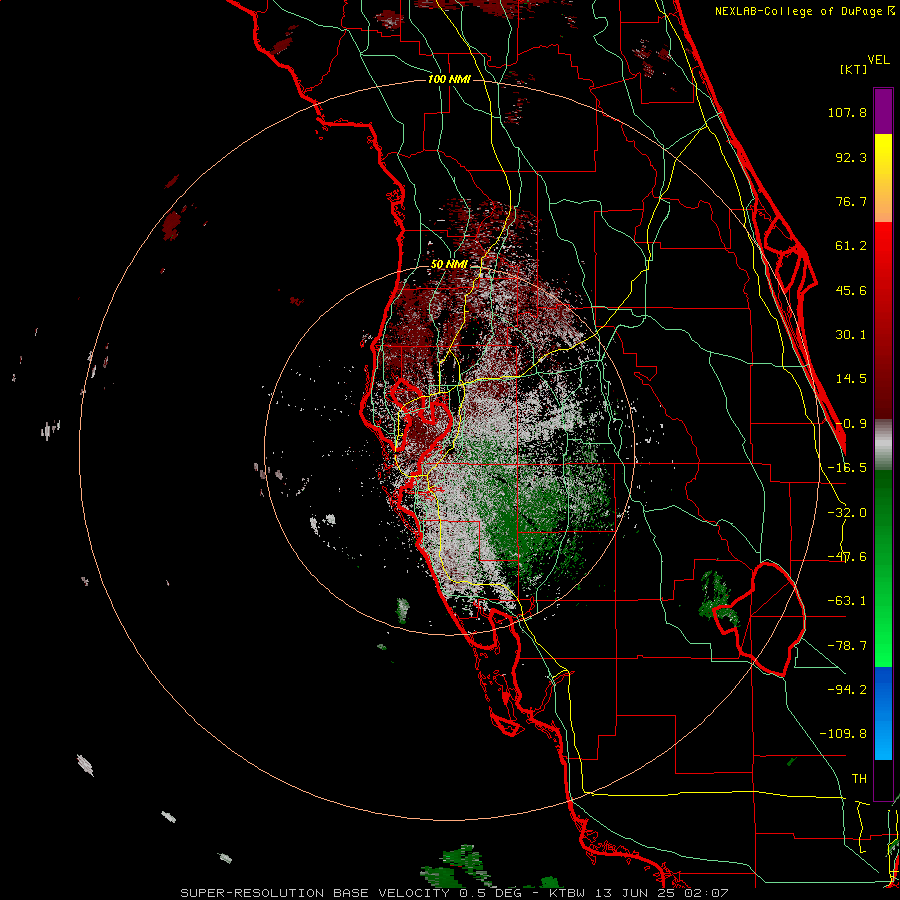Click the 100 NMI range ring label

[449, 79]
